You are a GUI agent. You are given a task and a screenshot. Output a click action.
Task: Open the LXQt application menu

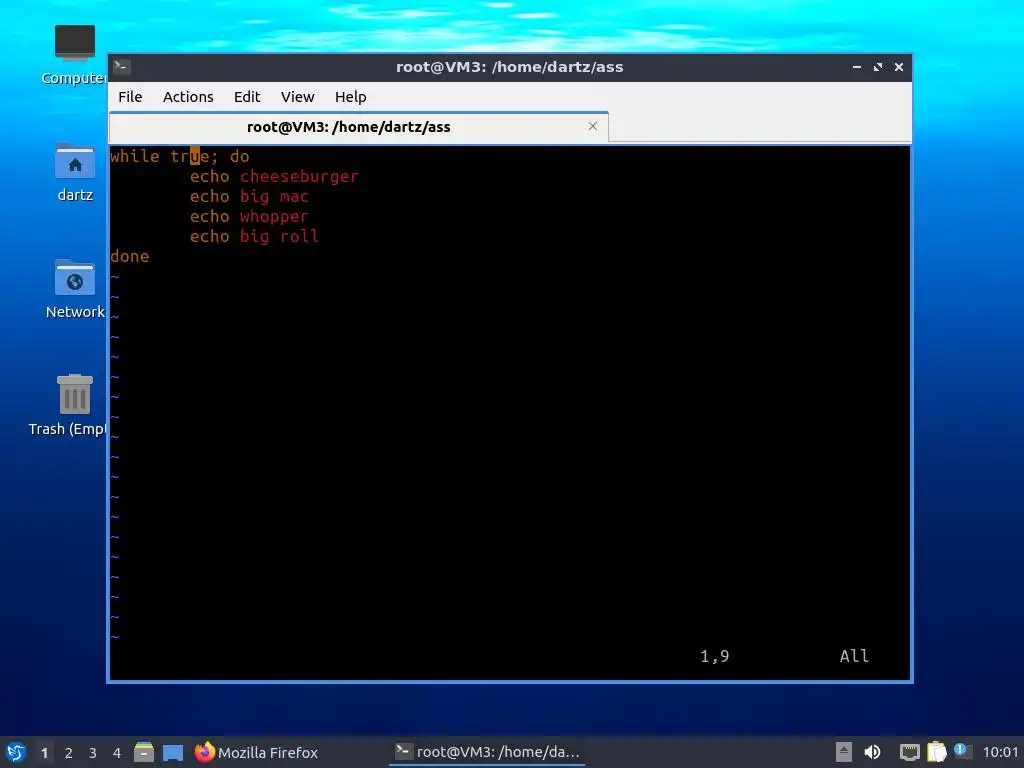tap(16, 752)
